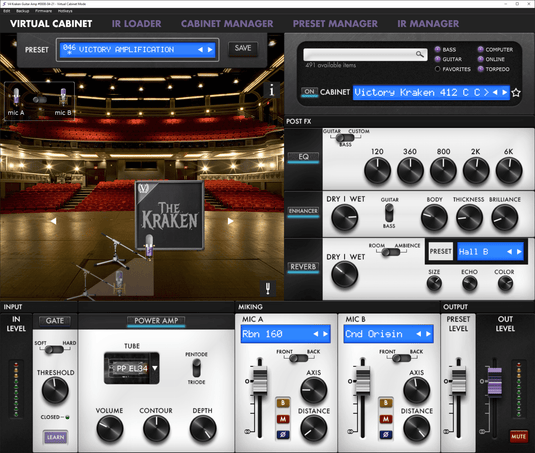Toggle the mic A / mic B switch
Image resolution: width=535 pixels, height=453 pixels.
40,100
